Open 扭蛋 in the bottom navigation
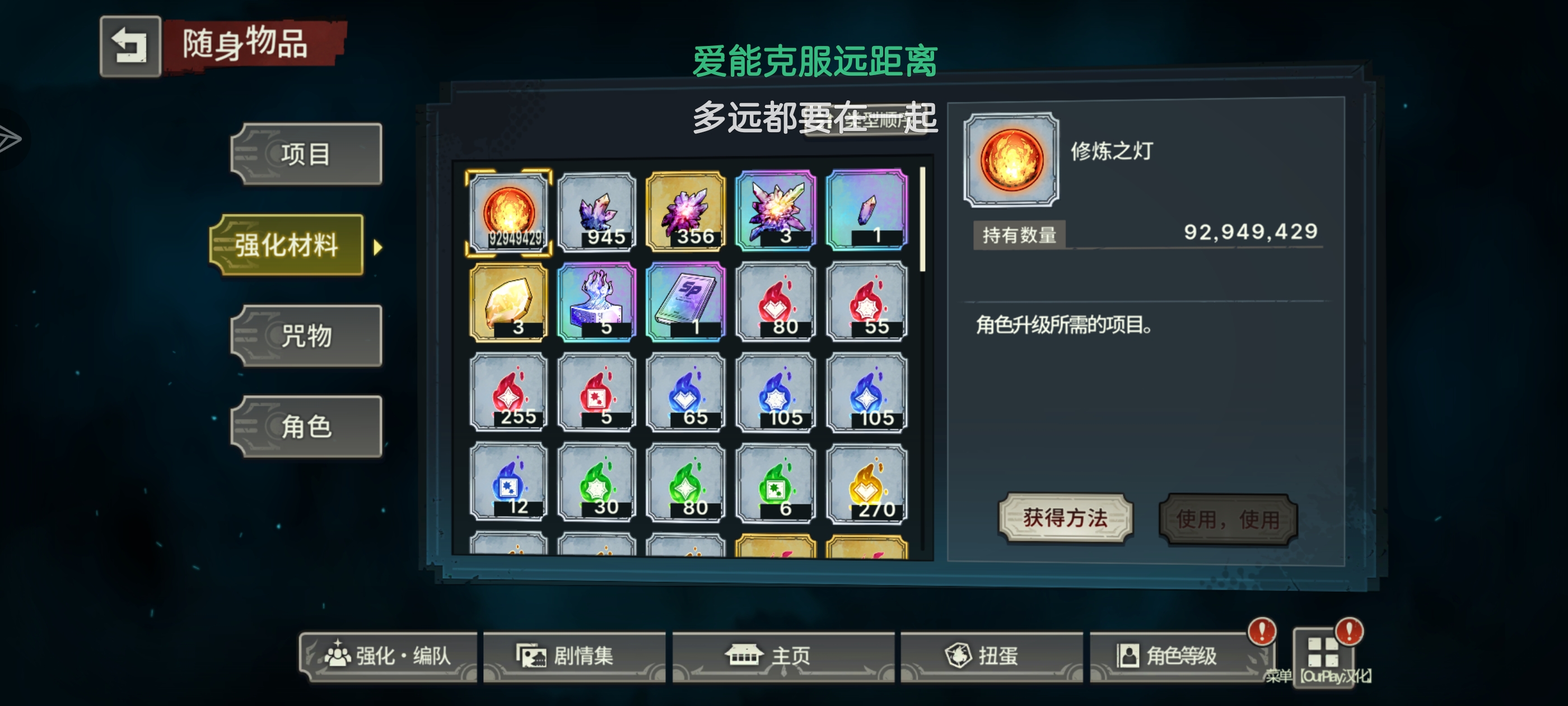Screen dimensions: 1568x706 pos(991,656)
